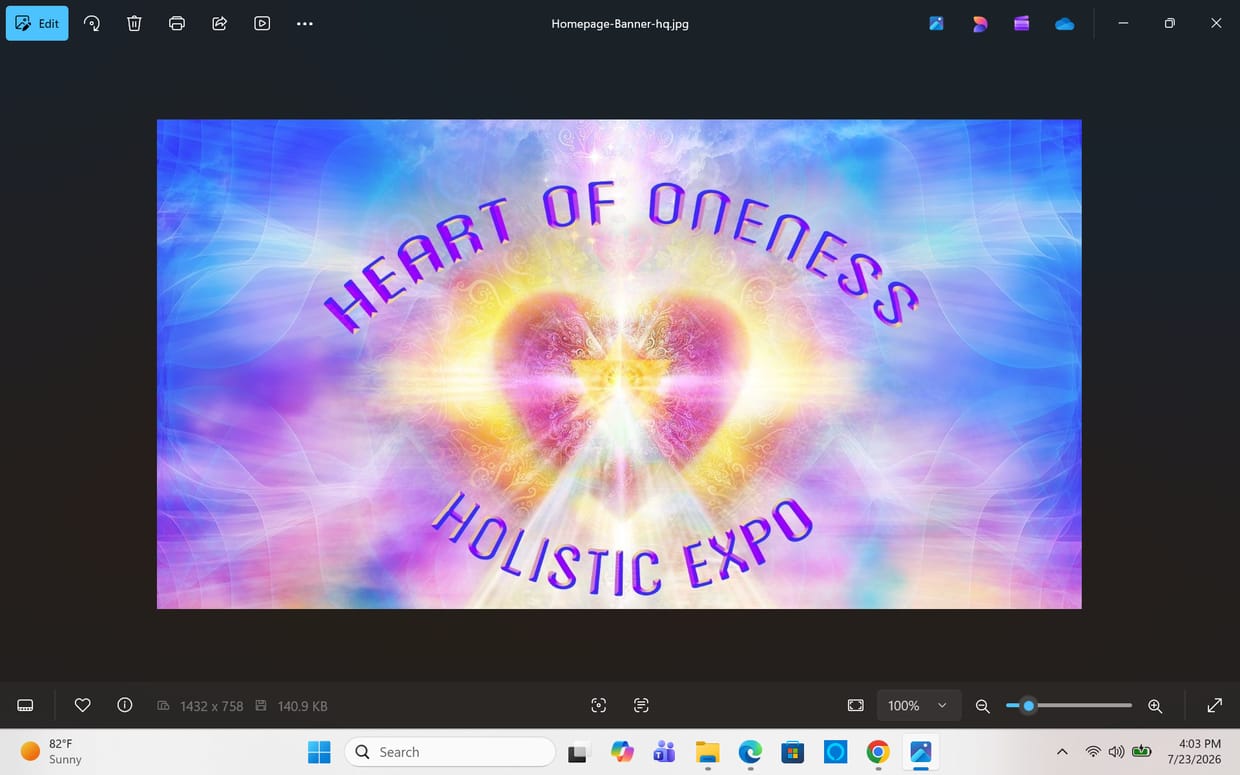
Task: Expand the hidden system tray icons chevron
Action: click(x=1062, y=752)
